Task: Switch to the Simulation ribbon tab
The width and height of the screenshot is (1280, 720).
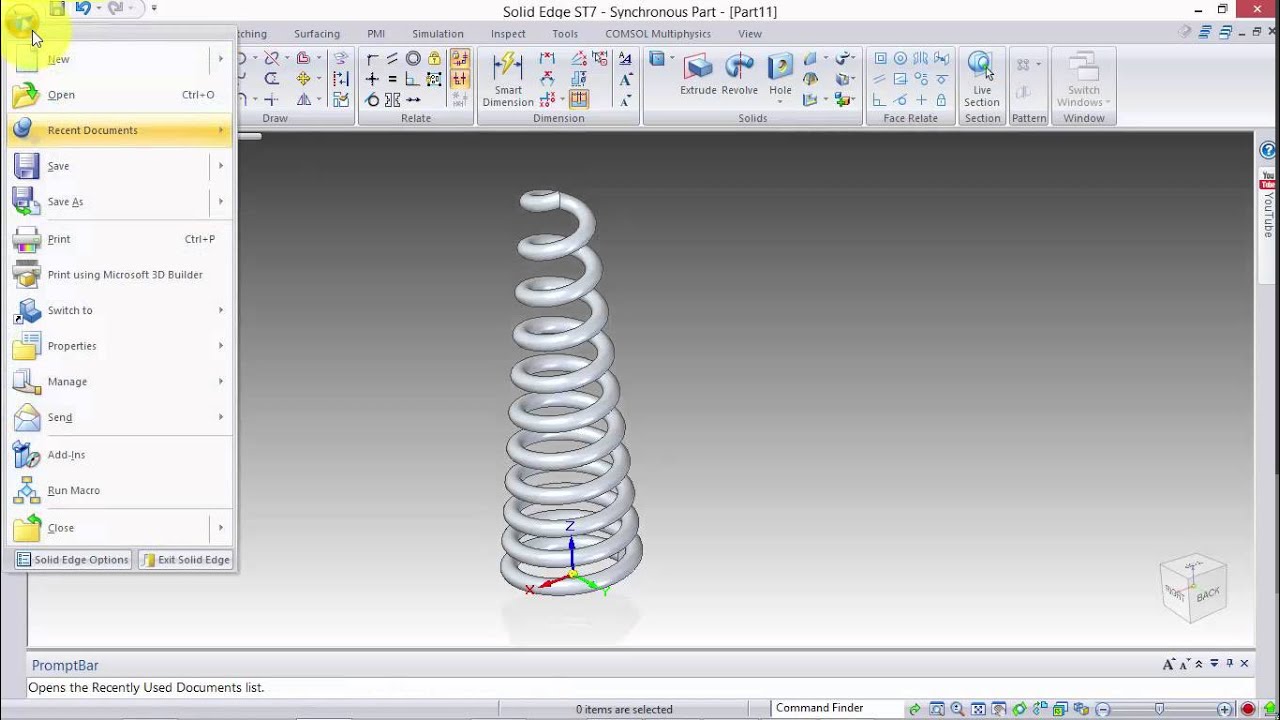Action: click(438, 34)
